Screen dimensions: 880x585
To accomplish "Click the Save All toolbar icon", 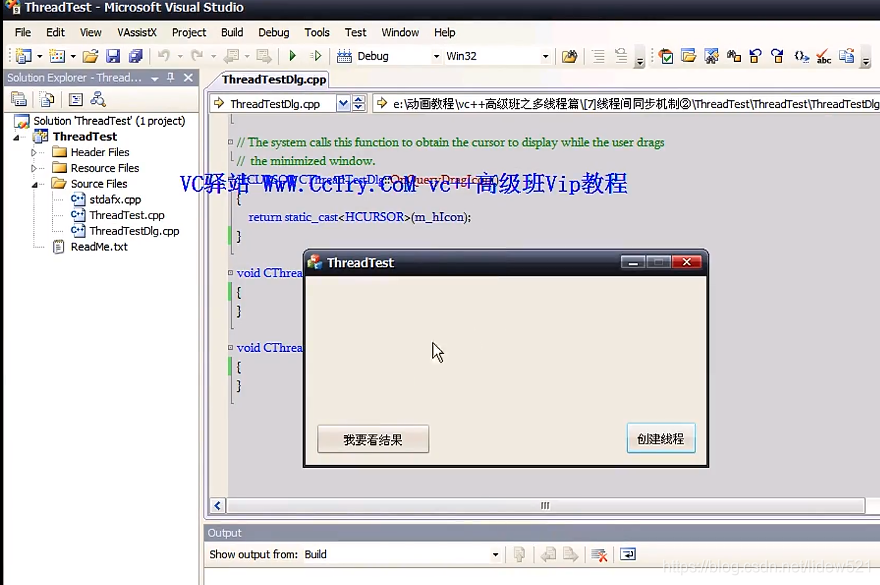I will [x=135, y=56].
